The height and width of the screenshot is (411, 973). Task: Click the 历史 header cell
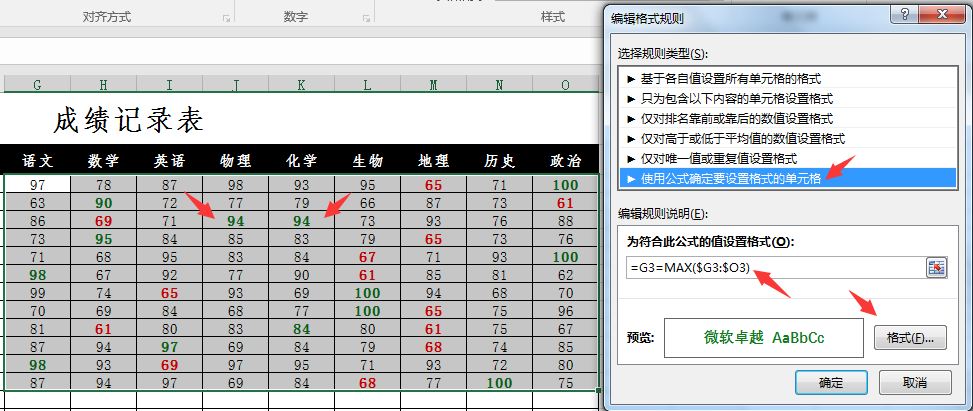point(500,161)
